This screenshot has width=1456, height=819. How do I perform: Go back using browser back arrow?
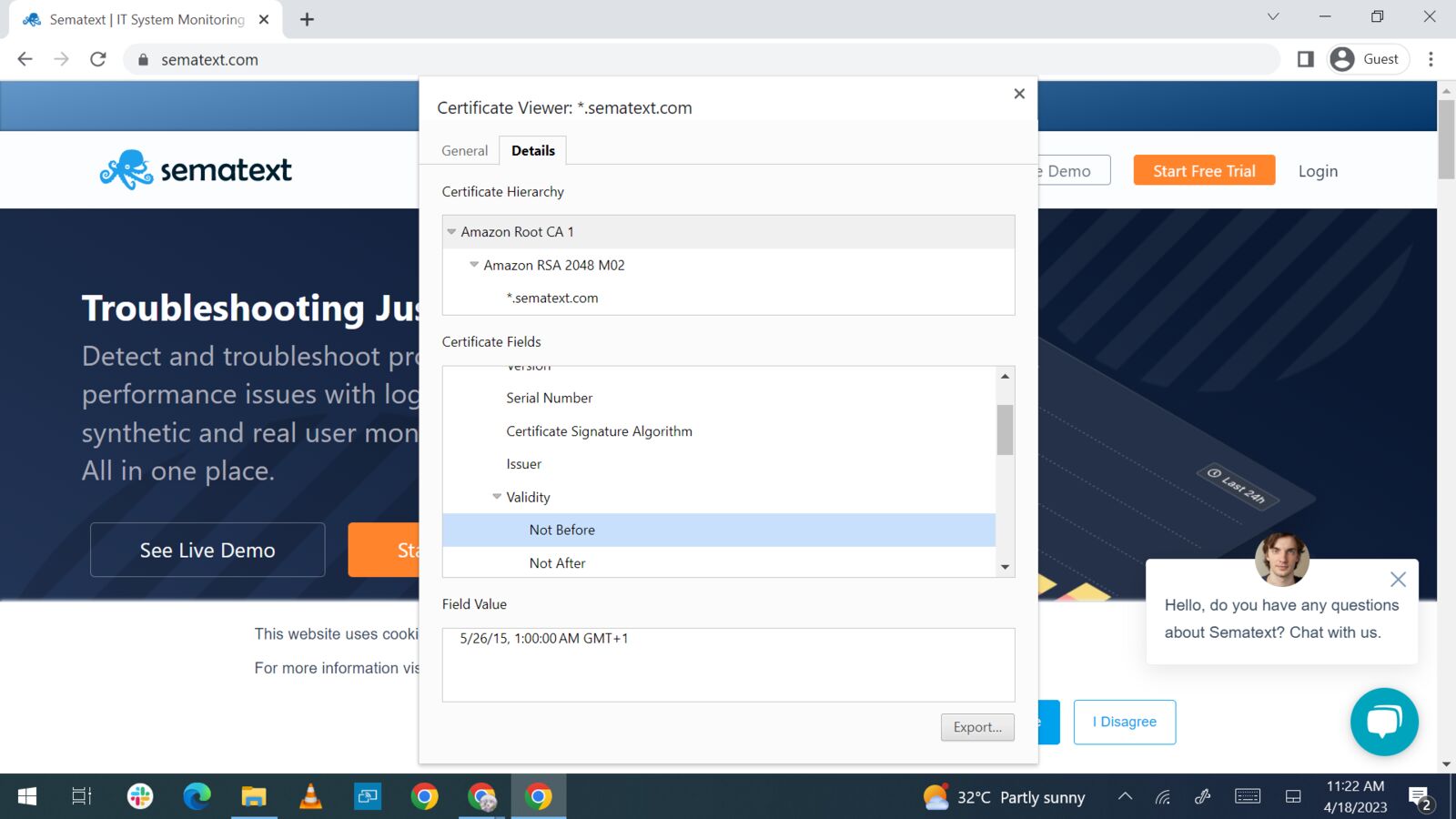click(25, 59)
